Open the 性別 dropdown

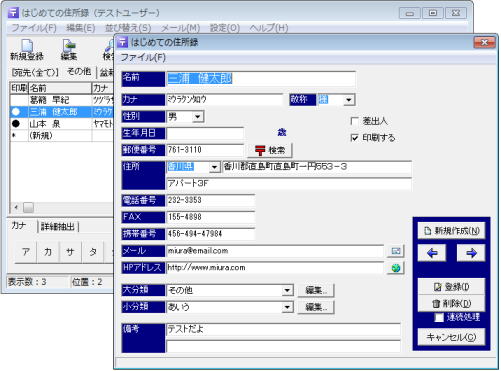198,117
